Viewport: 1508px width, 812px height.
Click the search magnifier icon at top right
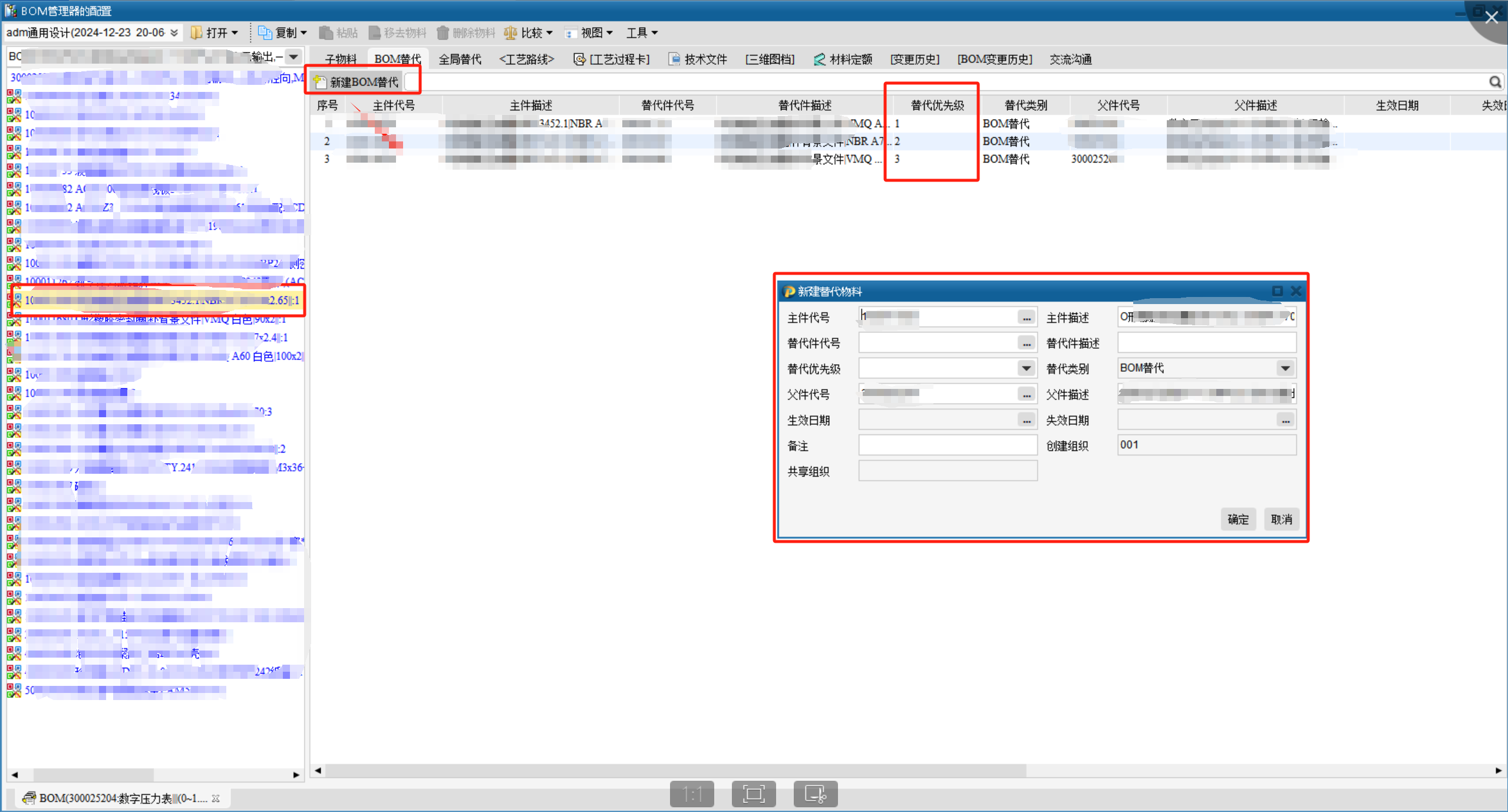tap(1495, 82)
